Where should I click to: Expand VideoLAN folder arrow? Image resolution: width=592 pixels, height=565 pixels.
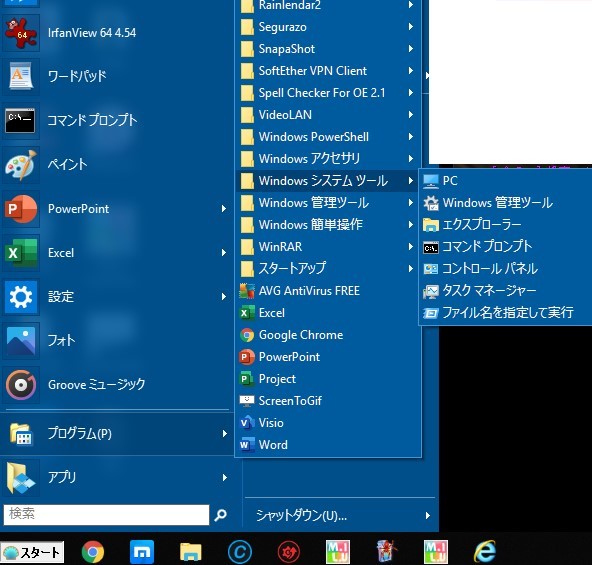[410, 115]
